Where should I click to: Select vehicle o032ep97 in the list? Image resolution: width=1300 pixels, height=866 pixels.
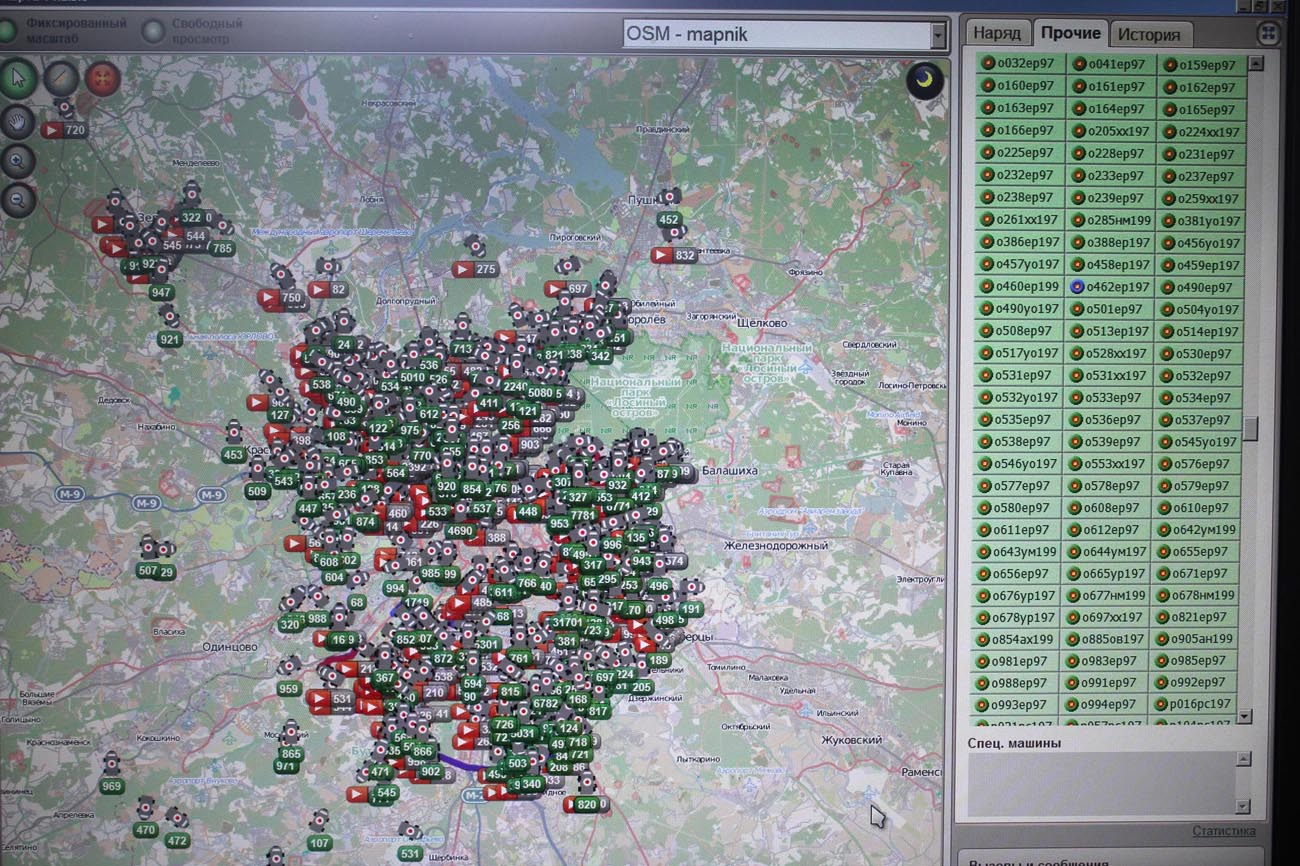[1018, 63]
